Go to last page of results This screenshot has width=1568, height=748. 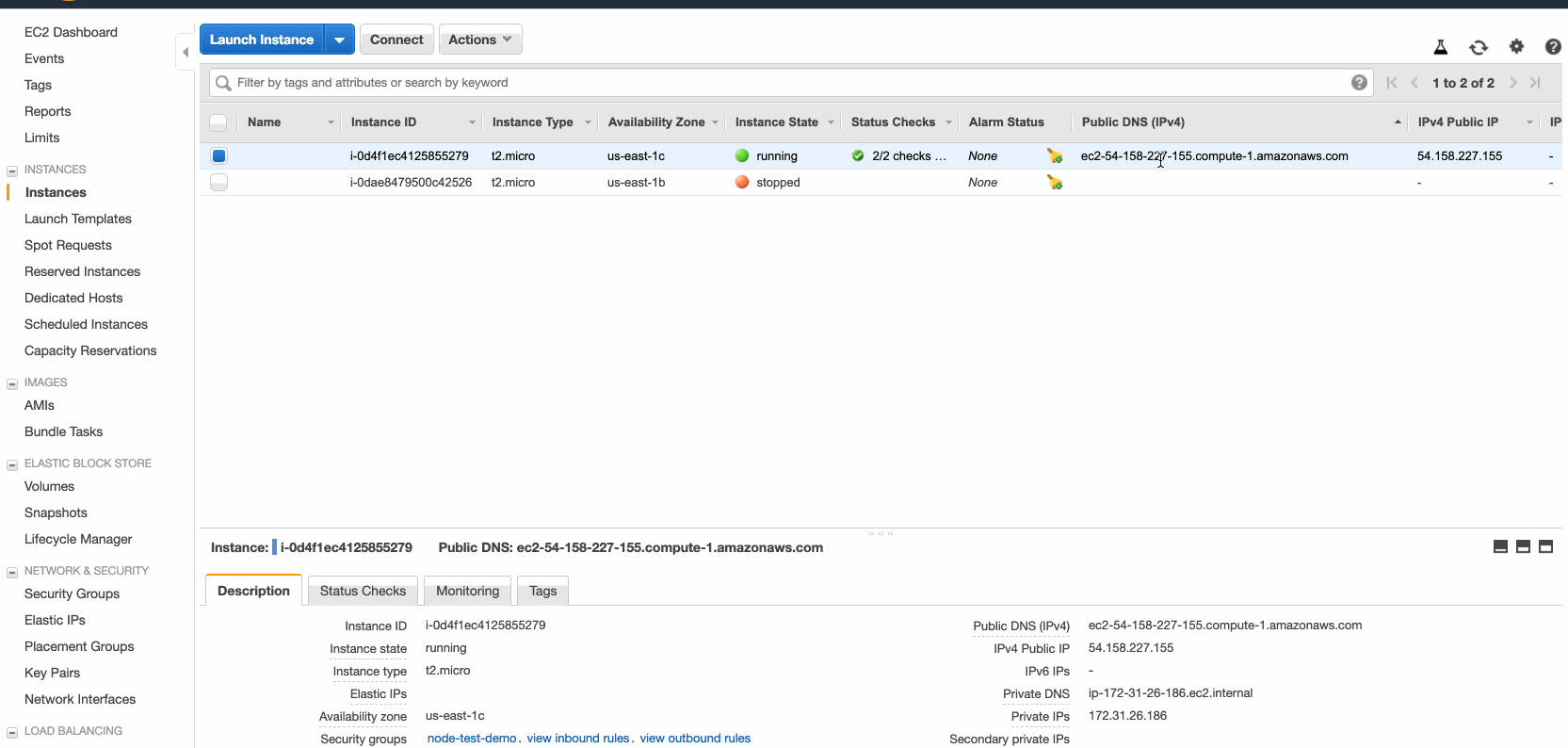[x=1535, y=83]
